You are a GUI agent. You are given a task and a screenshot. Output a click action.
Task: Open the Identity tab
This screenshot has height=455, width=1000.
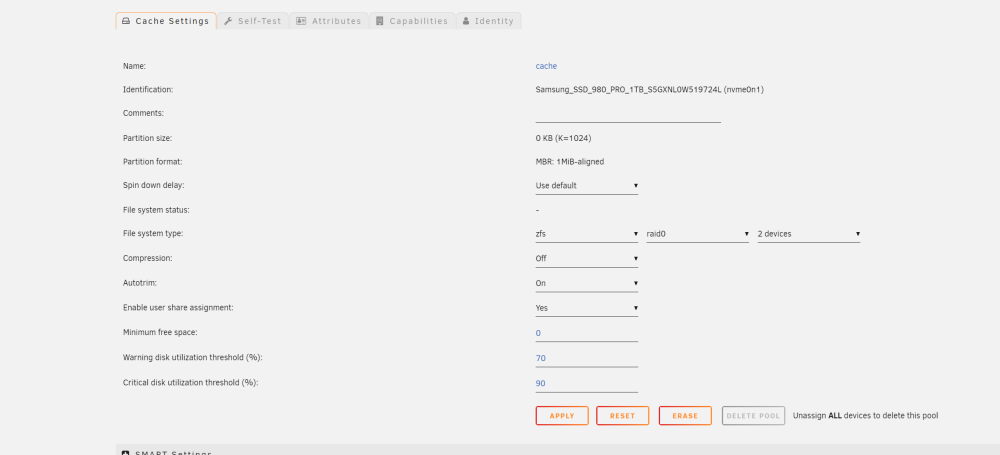coord(489,20)
